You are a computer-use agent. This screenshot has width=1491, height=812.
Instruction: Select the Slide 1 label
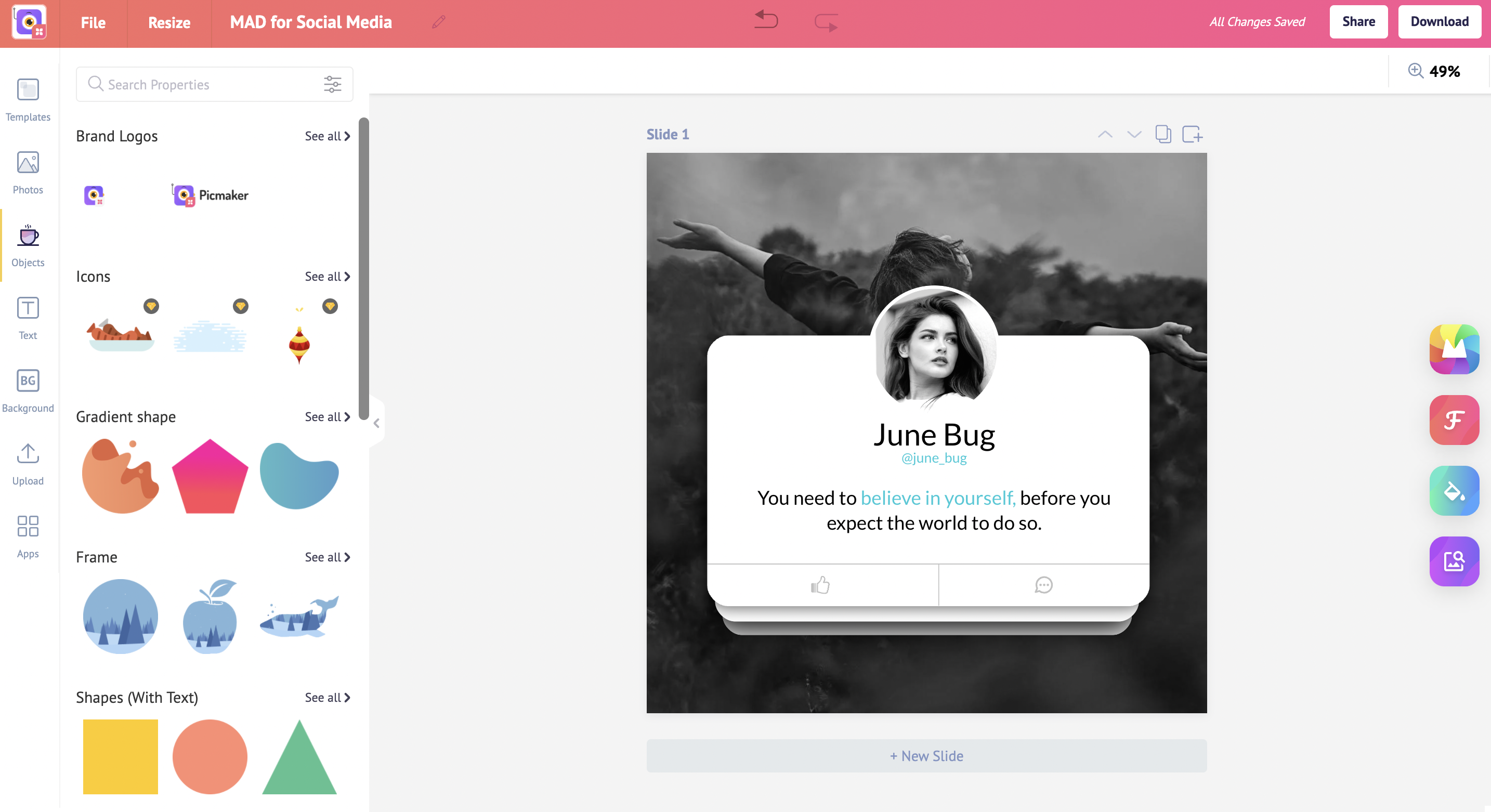668,134
